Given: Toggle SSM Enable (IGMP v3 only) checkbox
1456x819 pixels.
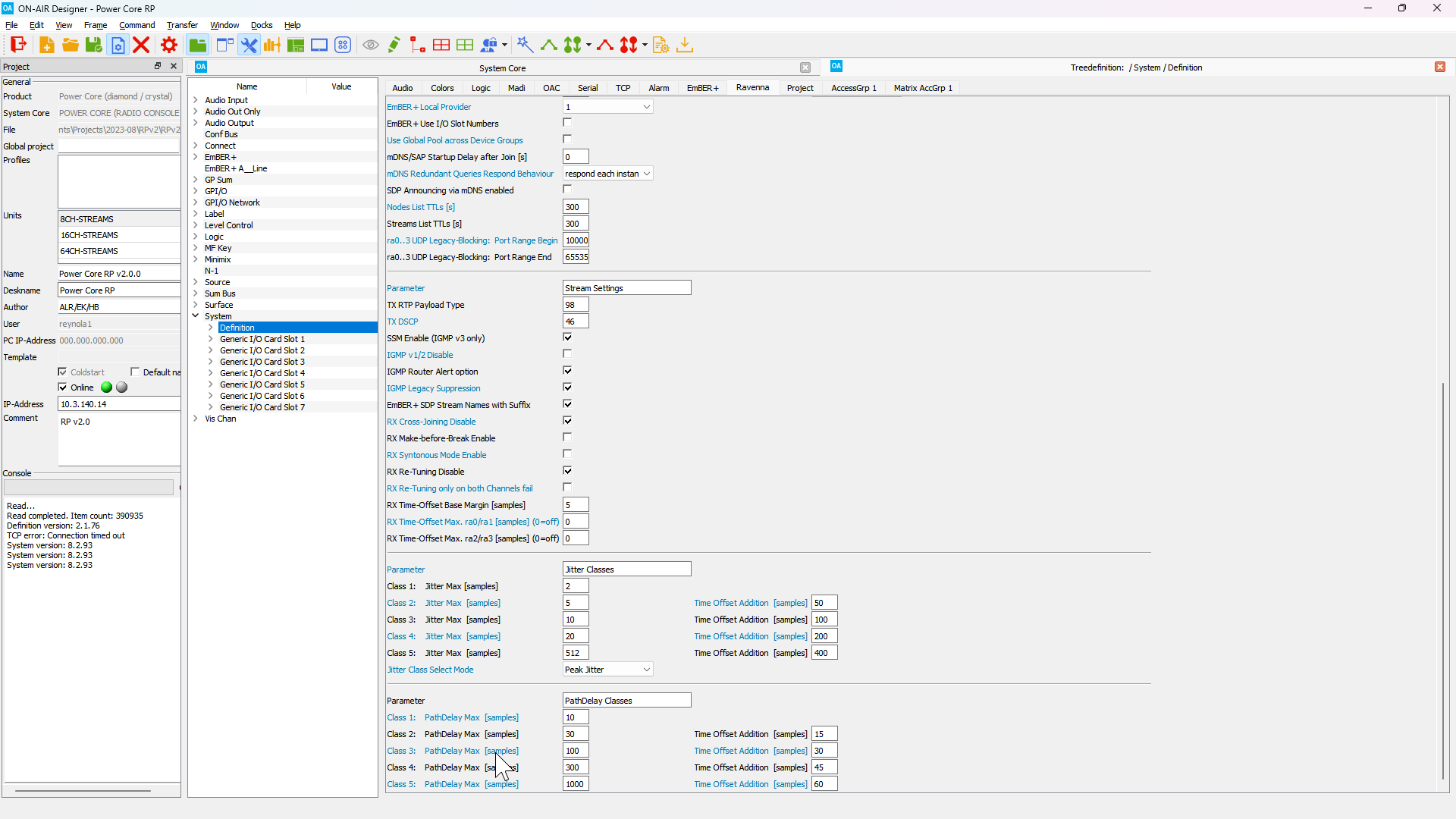Looking at the screenshot, I should (x=567, y=337).
